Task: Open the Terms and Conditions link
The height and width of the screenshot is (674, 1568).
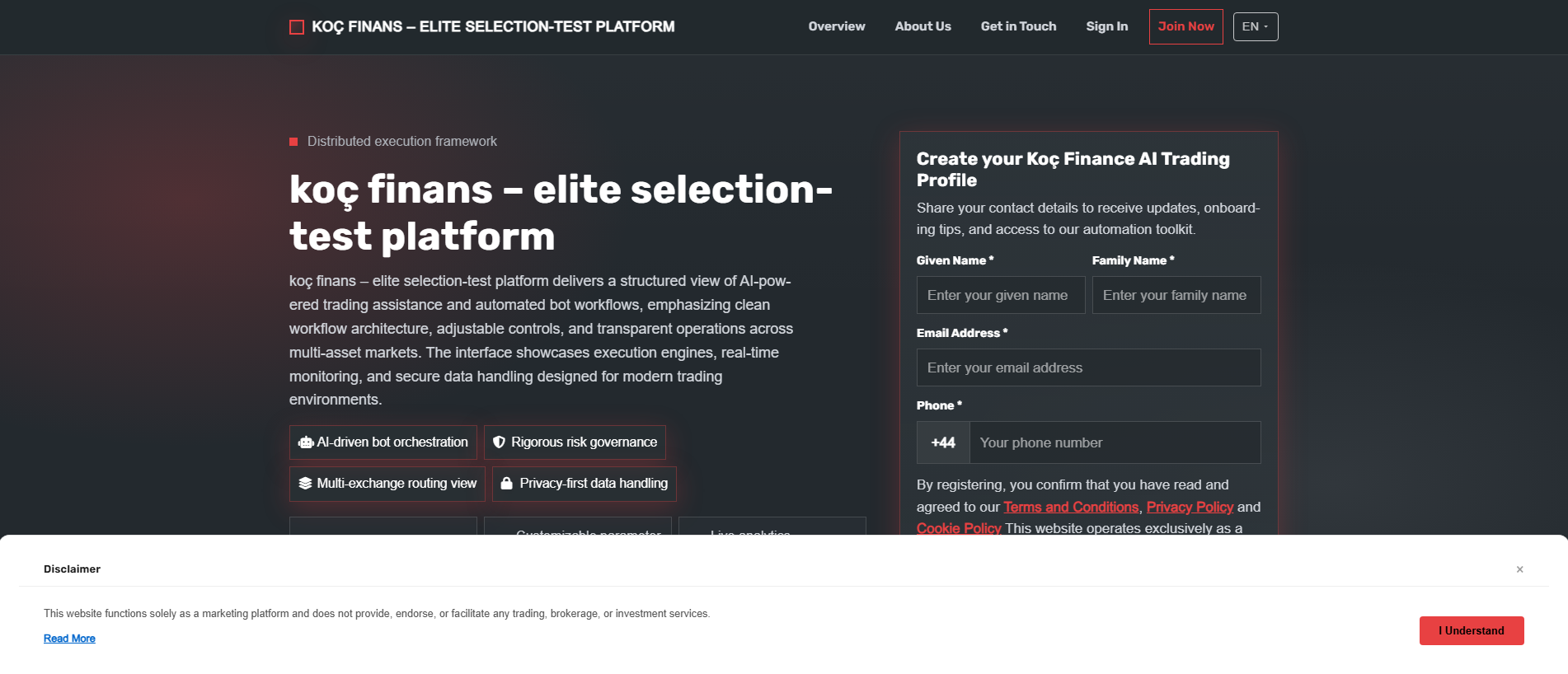Action: 1071,507
